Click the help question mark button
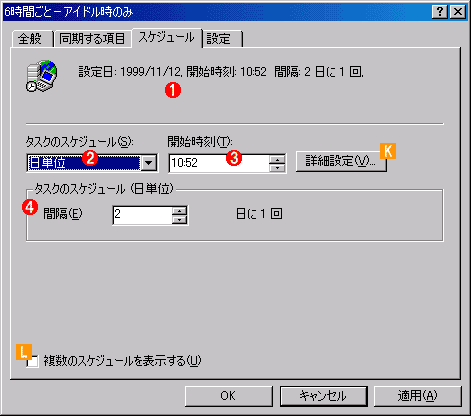 tap(440, 12)
